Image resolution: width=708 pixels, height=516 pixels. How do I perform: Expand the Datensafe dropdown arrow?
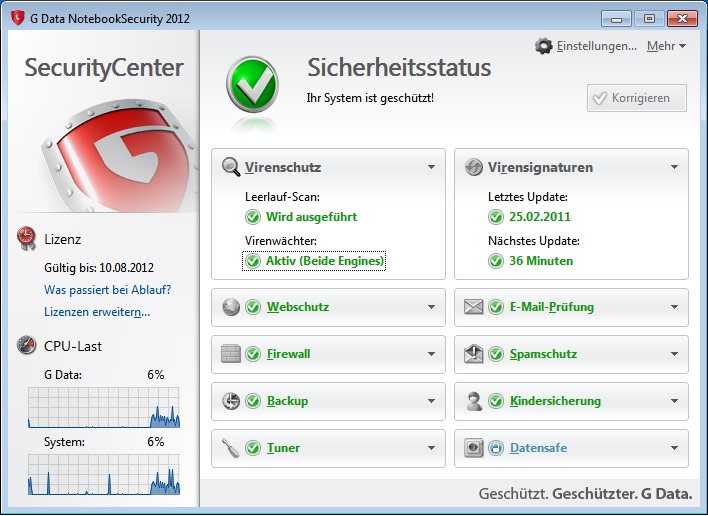[x=674, y=448]
